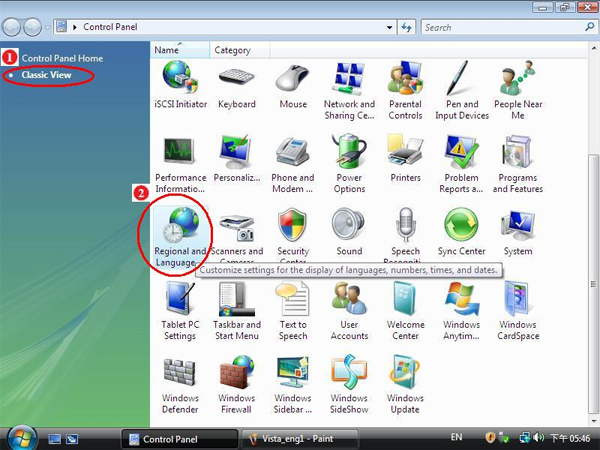Select the Regional and Language icon

click(180, 225)
